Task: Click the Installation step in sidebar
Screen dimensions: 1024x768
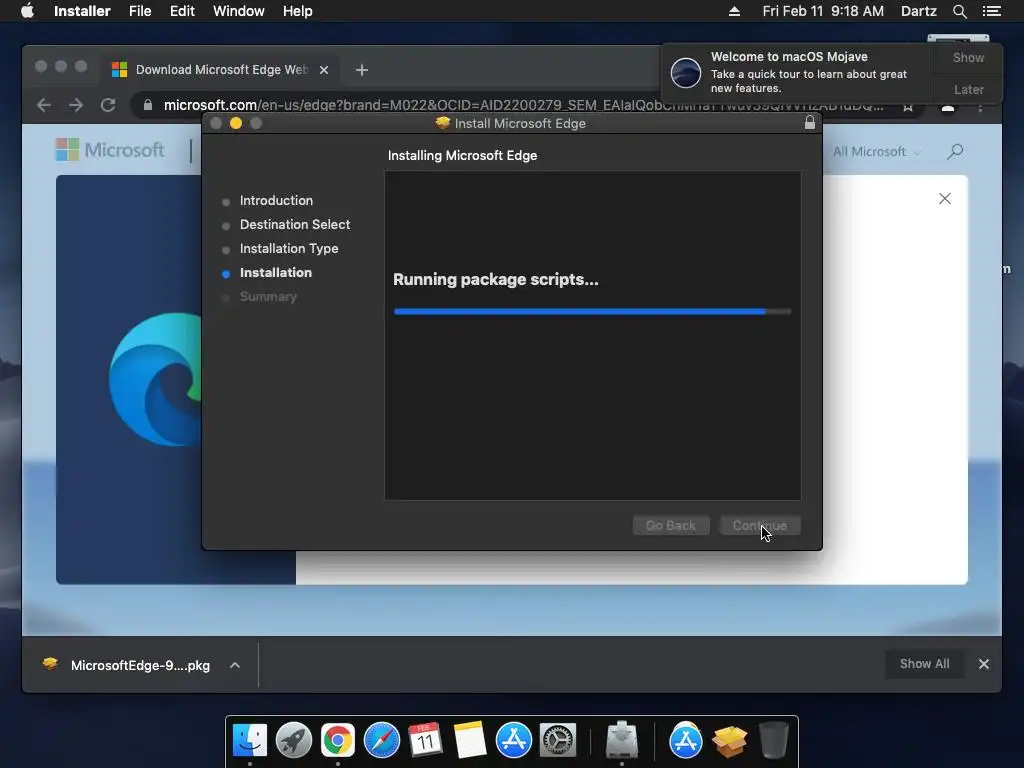Action: [x=276, y=273]
